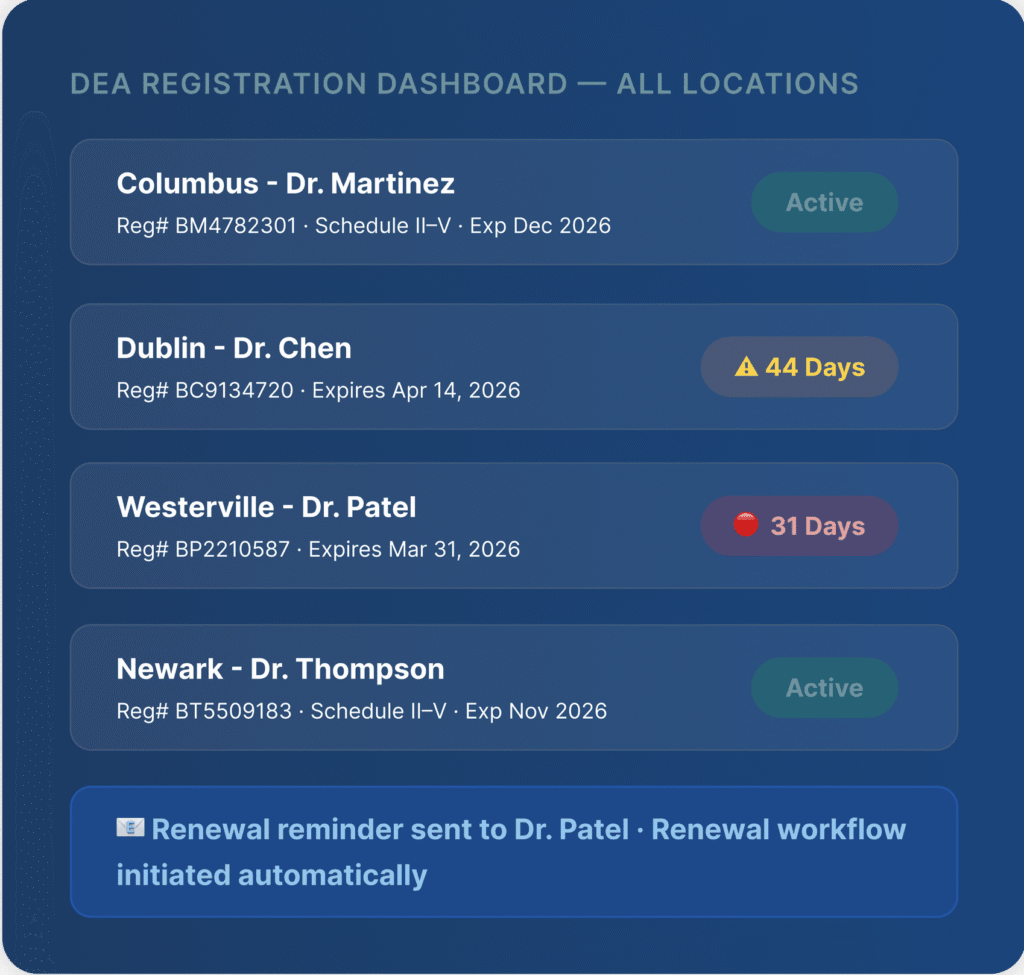Click registration number BC9134720
Image resolution: width=1024 pixels, height=975 pixels.
pos(235,390)
